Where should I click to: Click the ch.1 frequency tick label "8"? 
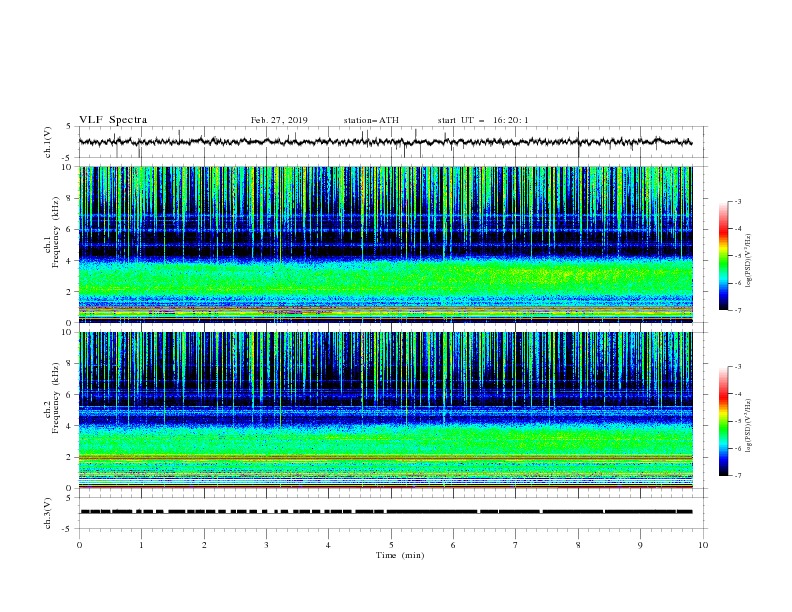(x=70, y=198)
